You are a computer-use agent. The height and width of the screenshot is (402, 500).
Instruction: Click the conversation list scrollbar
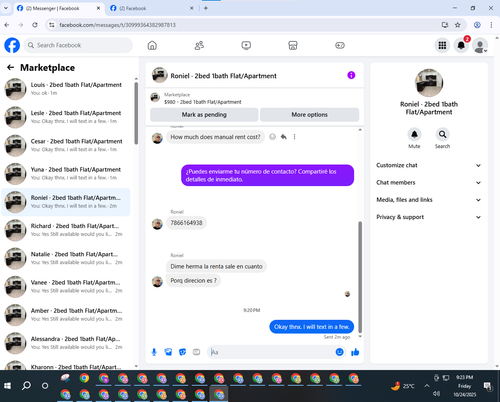point(136,113)
